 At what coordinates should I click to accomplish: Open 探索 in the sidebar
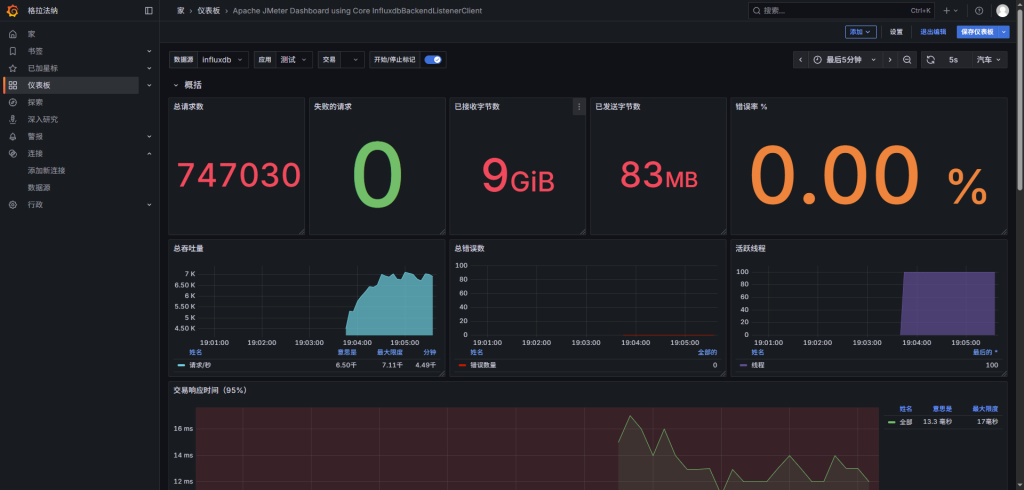coord(35,102)
